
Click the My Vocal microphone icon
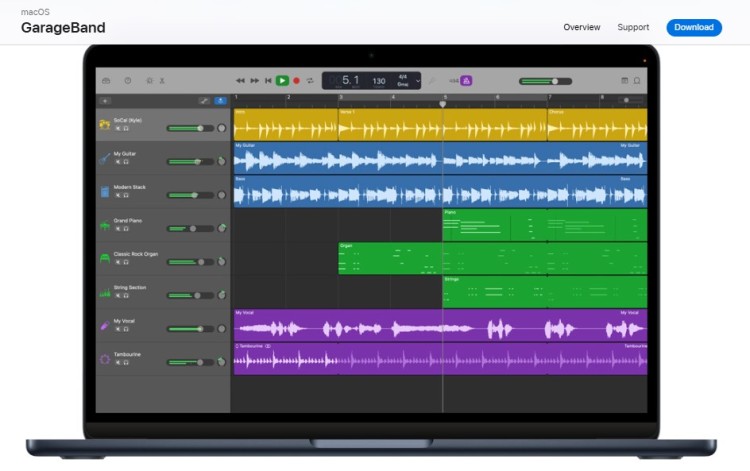pyautogui.click(x=105, y=326)
